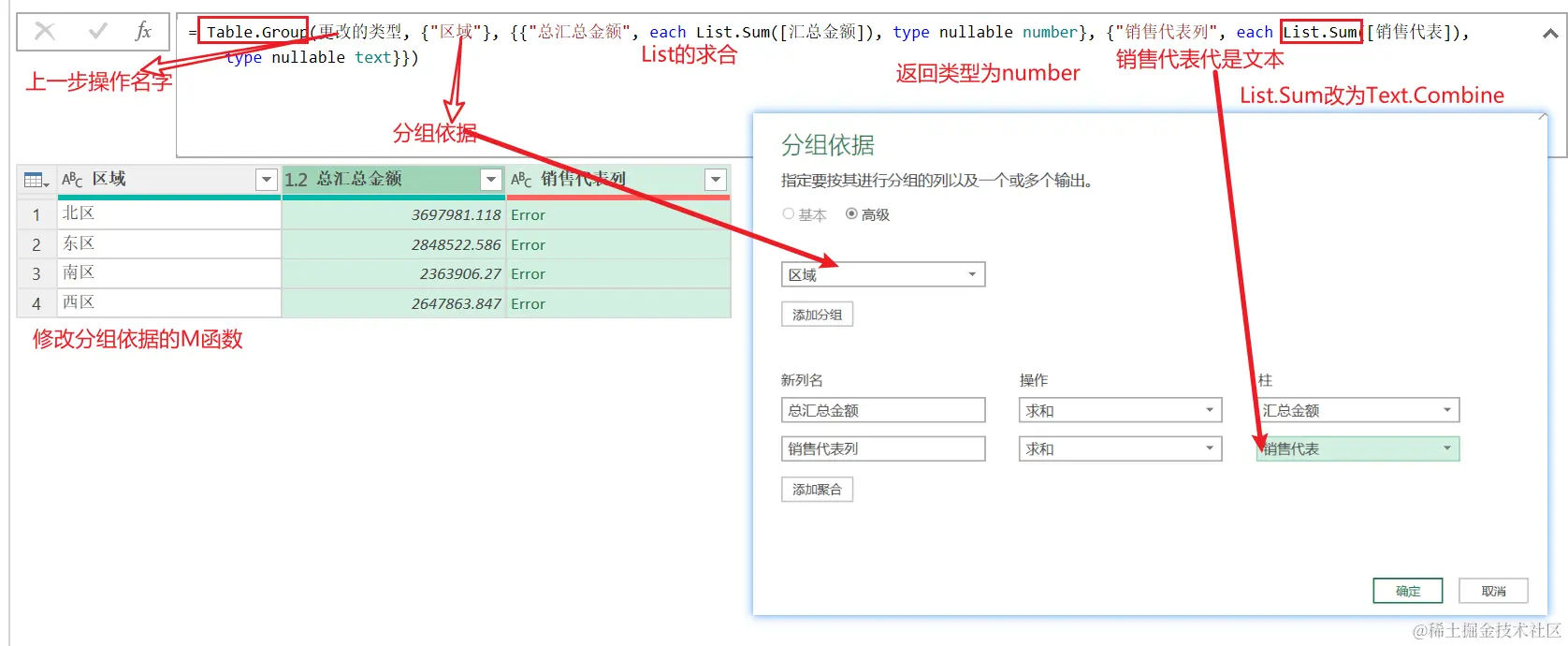
Task: Edit the 总汇总金额 new column name field
Action: 883,410
